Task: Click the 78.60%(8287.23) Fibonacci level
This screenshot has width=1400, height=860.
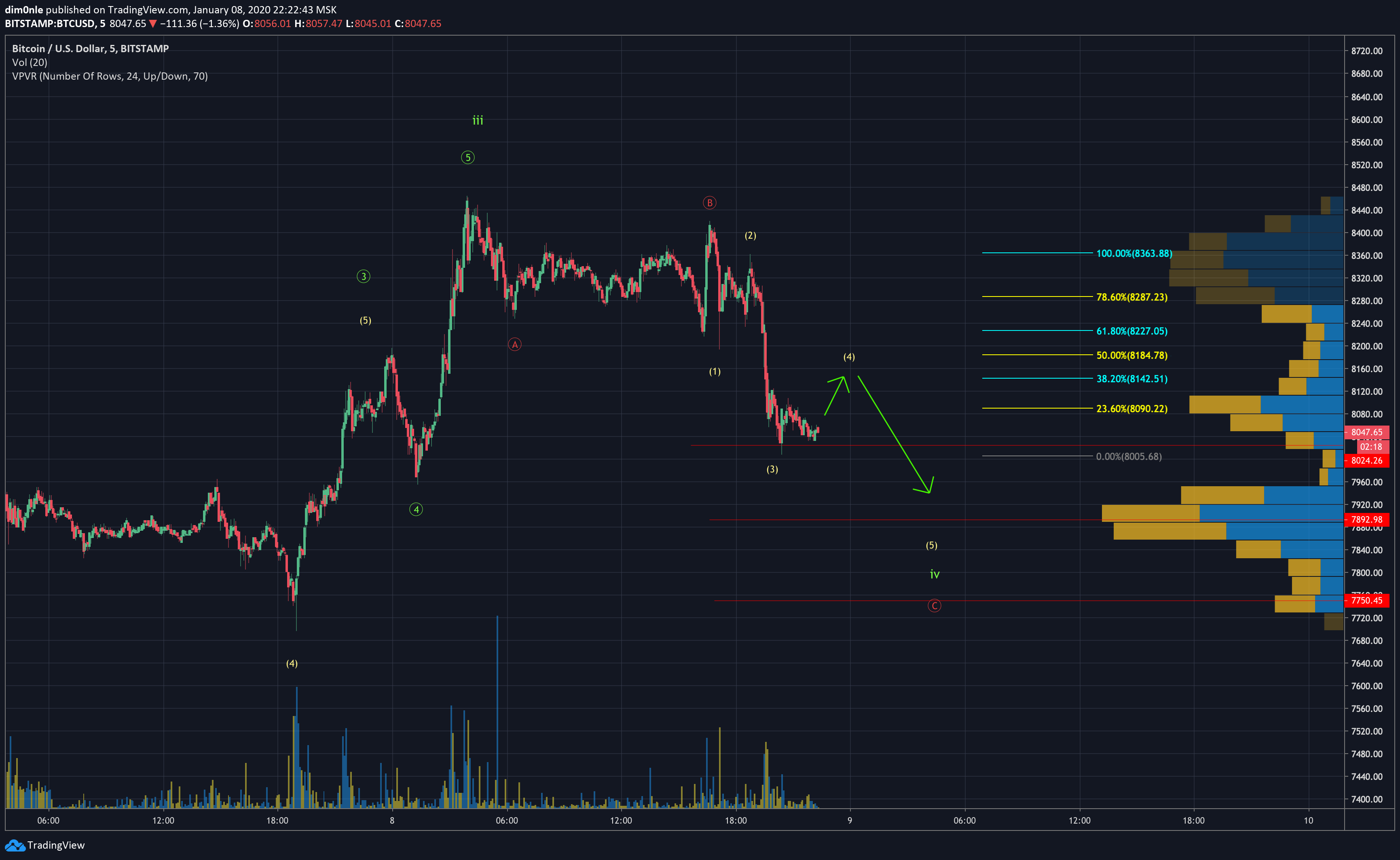Action: click(1131, 297)
